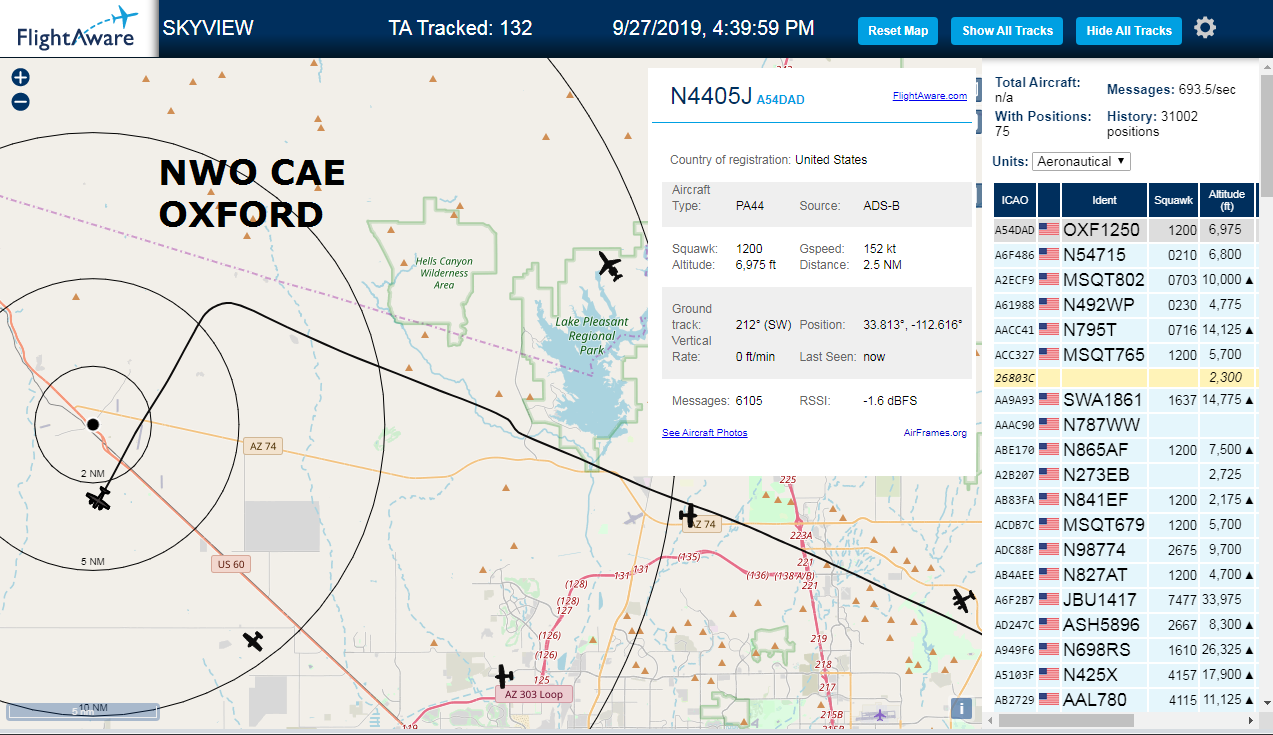Click the AA9A93 ICAO cell

(1015, 399)
